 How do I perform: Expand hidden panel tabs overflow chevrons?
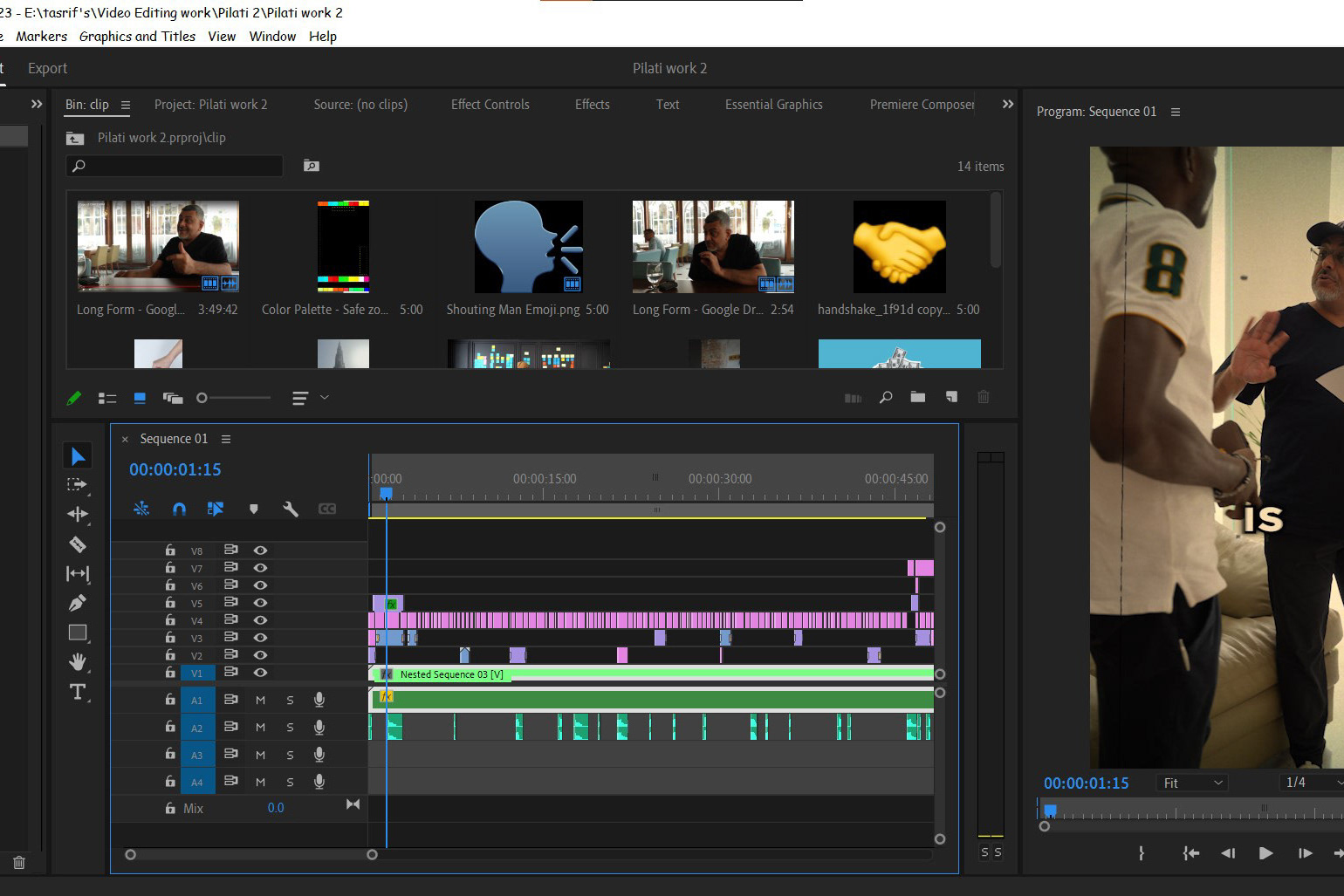1008,104
